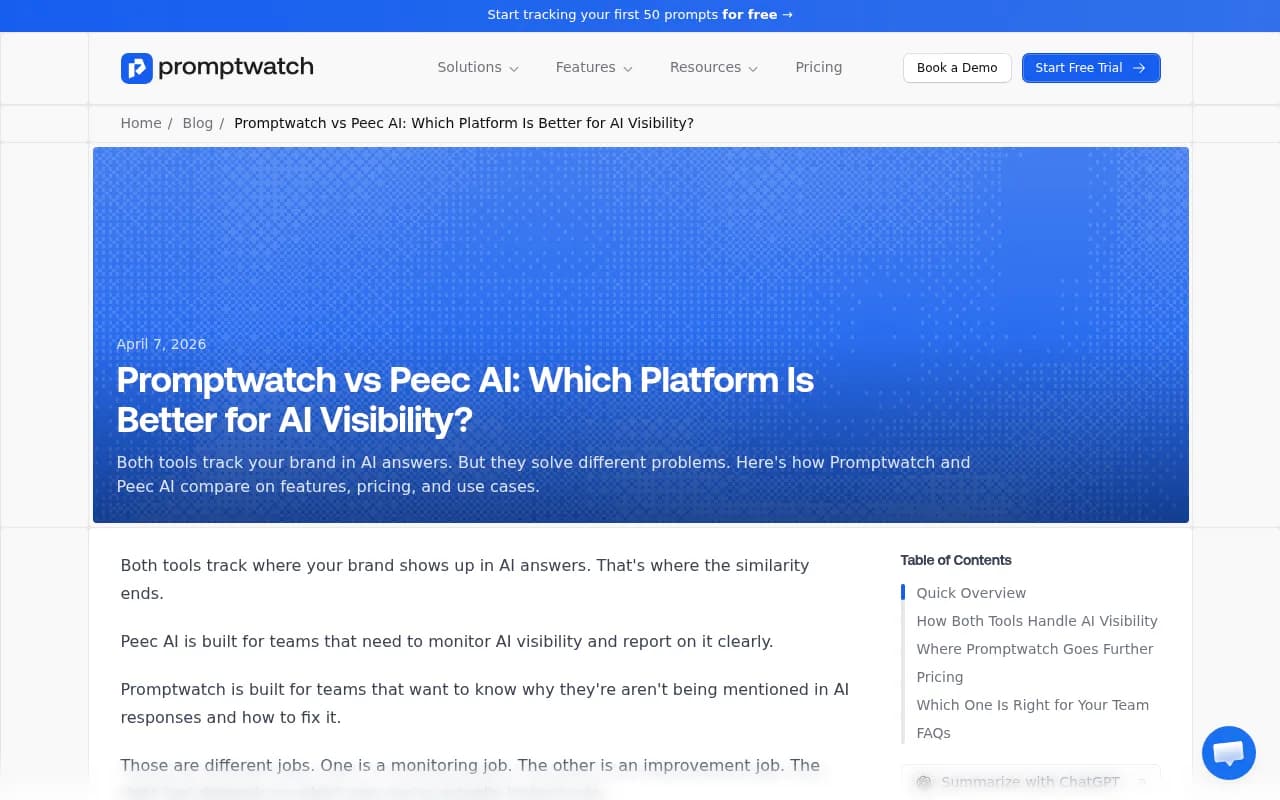This screenshot has height=800, width=1280.
Task: Click the arrow icon in Start Free Trial
Action: click(1139, 68)
